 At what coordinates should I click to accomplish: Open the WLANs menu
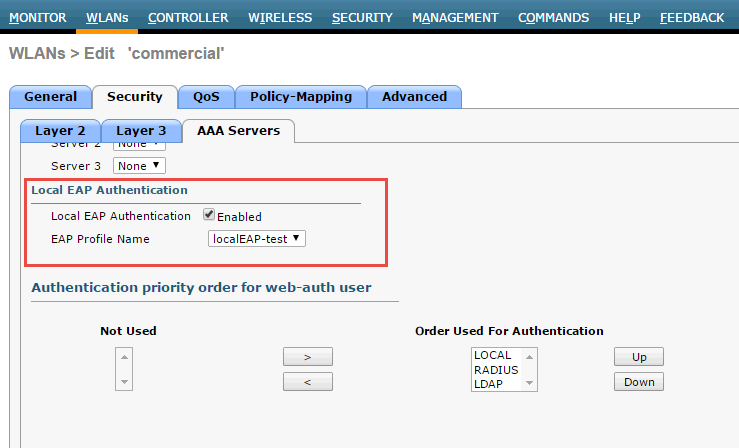[107, 18]
